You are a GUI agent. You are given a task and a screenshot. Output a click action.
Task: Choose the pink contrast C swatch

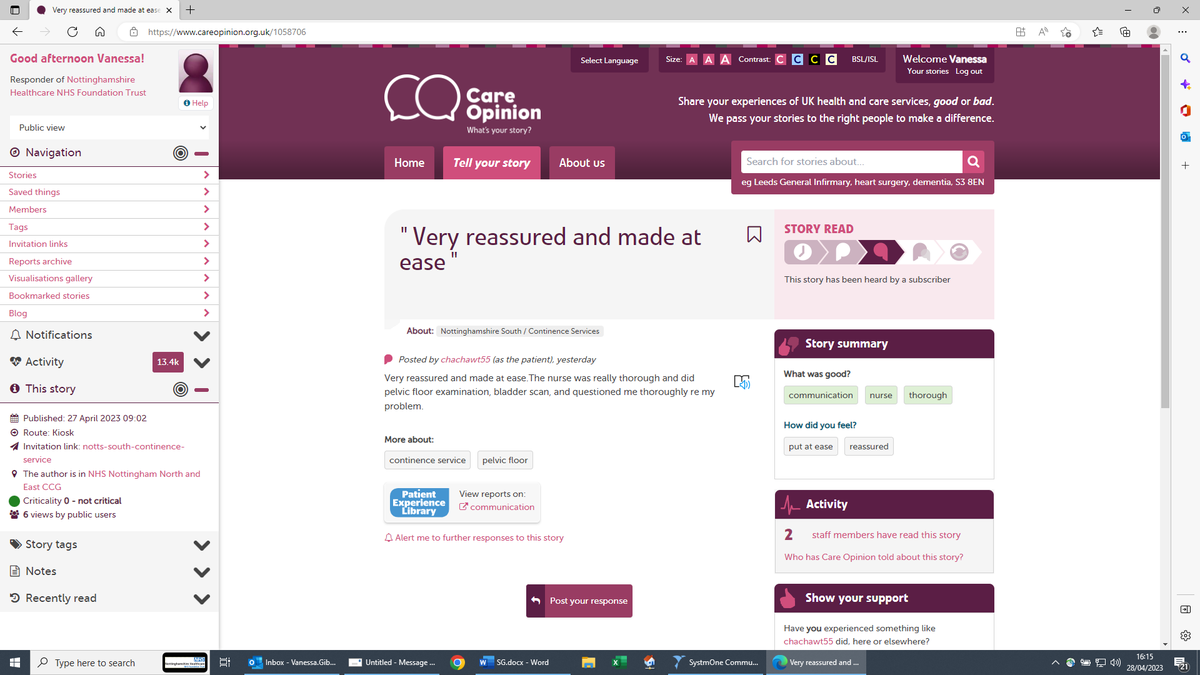(x=780, y=60)
